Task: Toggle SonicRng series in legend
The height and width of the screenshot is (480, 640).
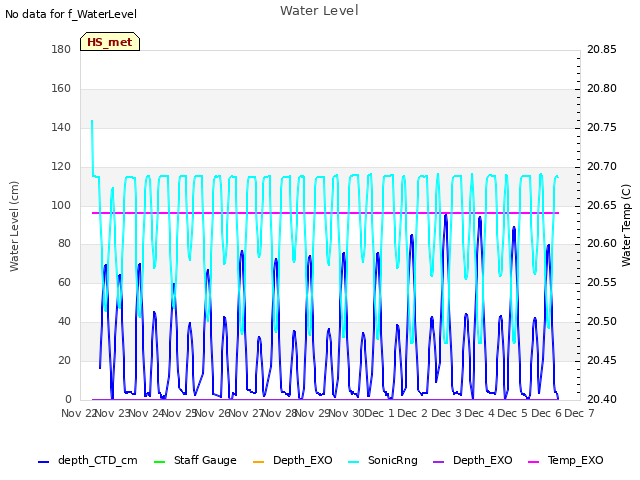Action: [x=383, y=460]
